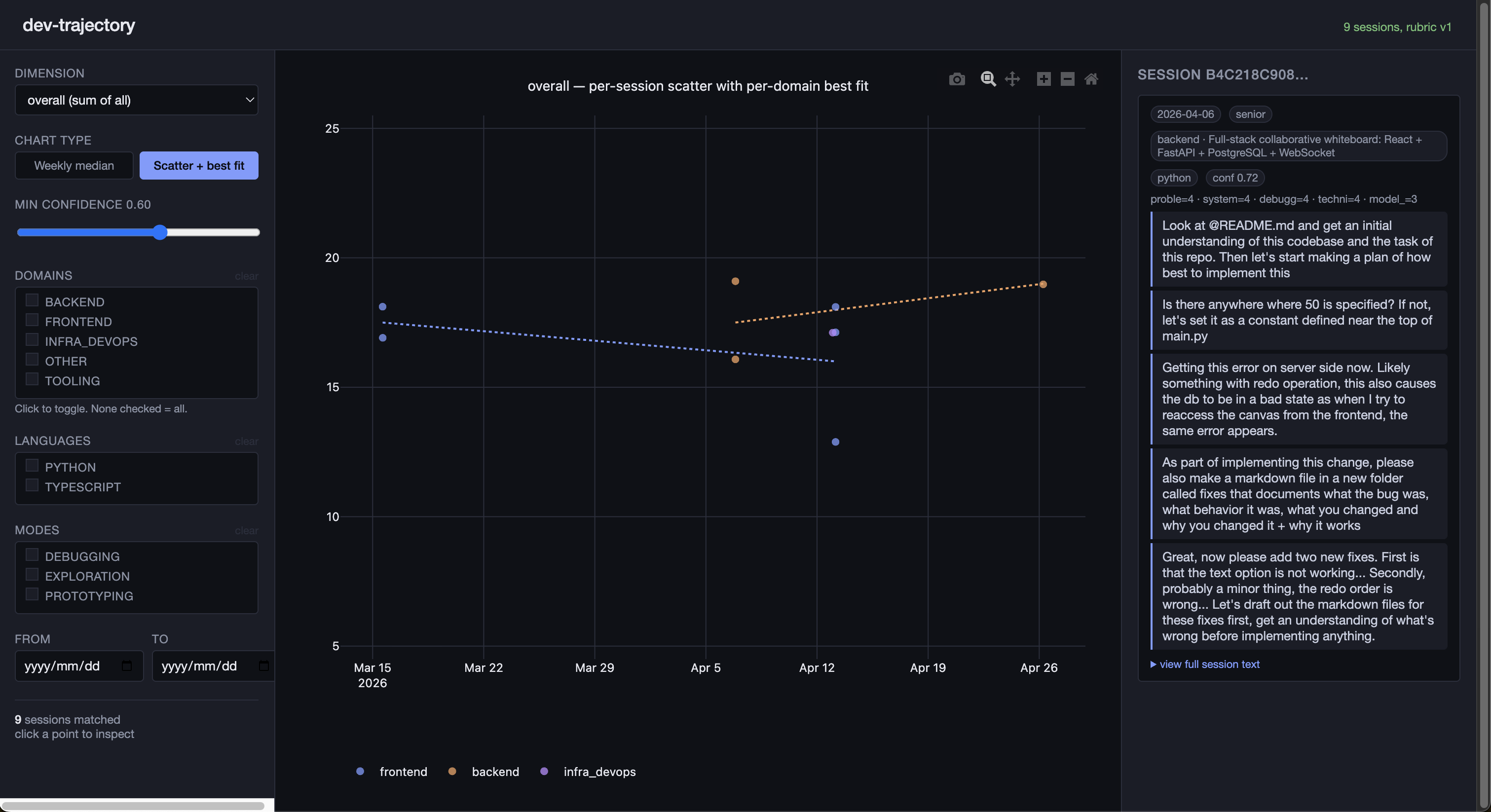The height and width of the screenshot is (812, 1491).
Task: Select the Pan tool in chart toolbar
Action: (1012, 79)
